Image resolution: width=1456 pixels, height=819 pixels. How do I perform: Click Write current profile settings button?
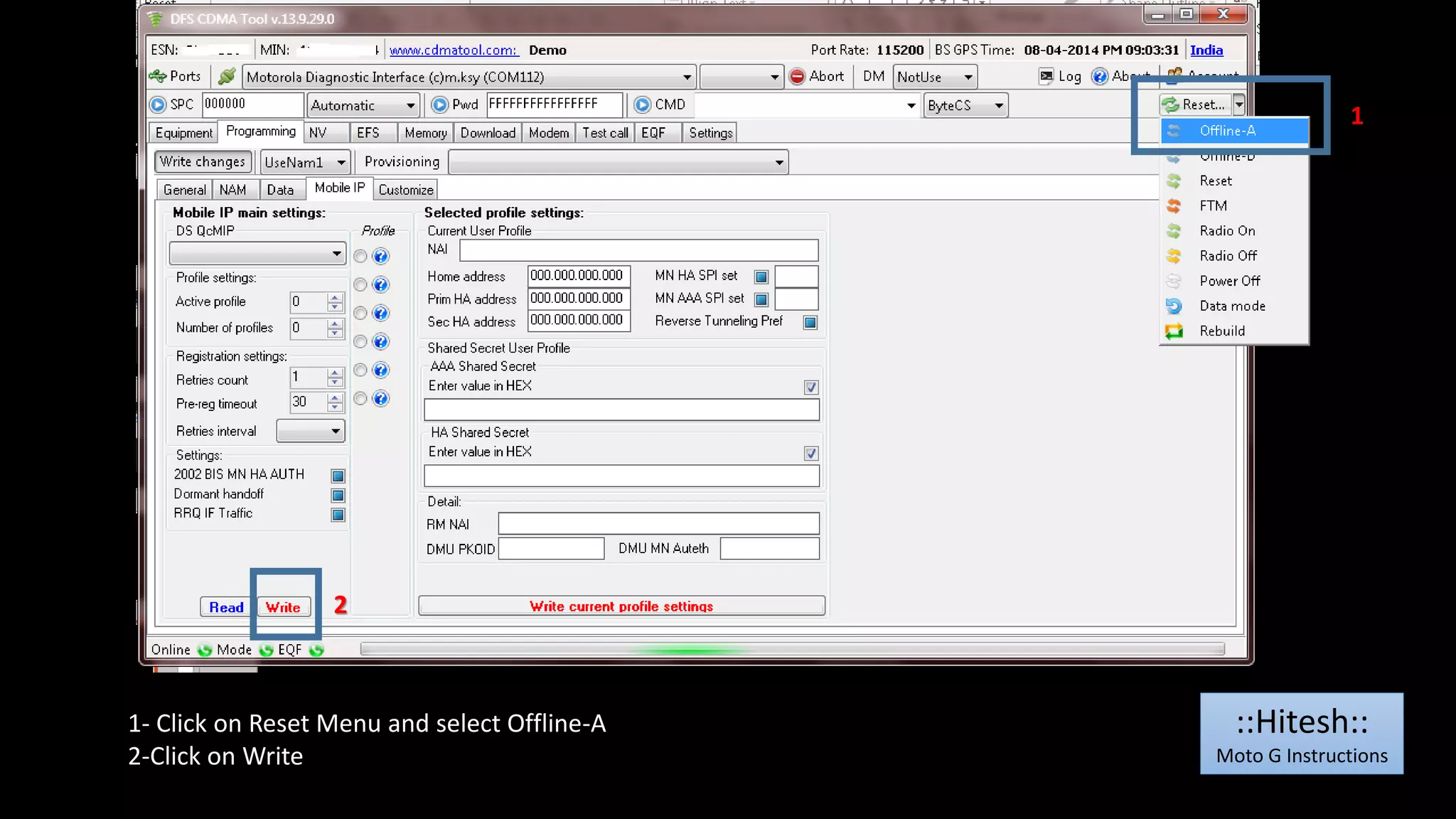[621, 606]
